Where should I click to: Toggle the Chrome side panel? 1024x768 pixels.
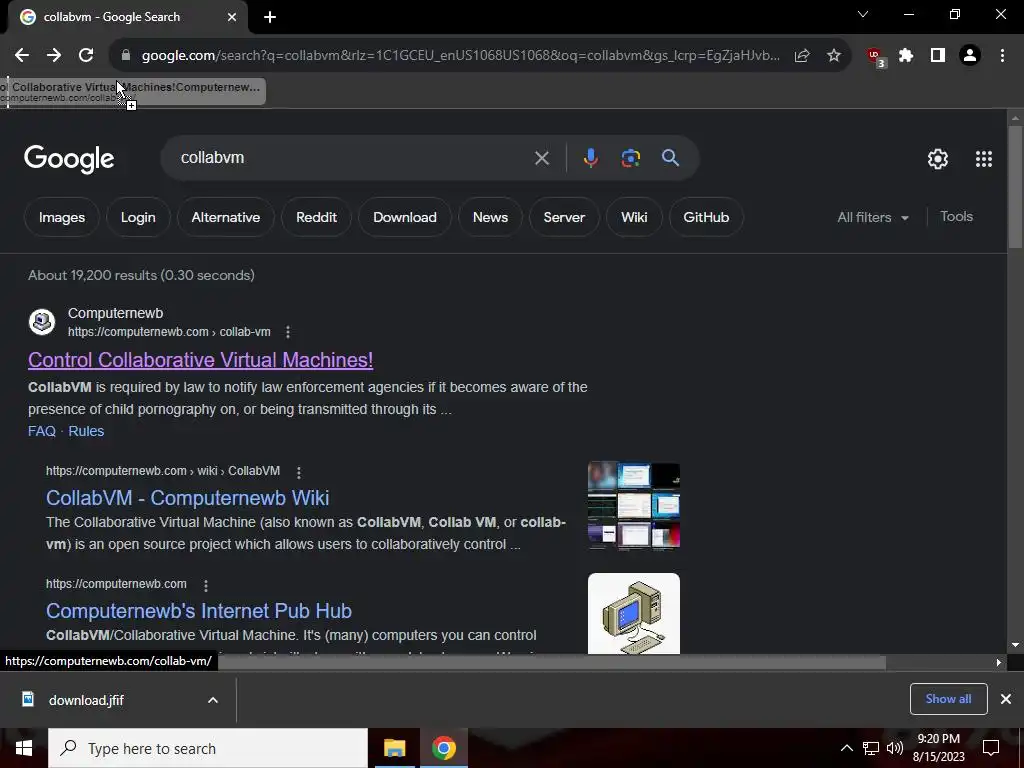tap(938, 56)
